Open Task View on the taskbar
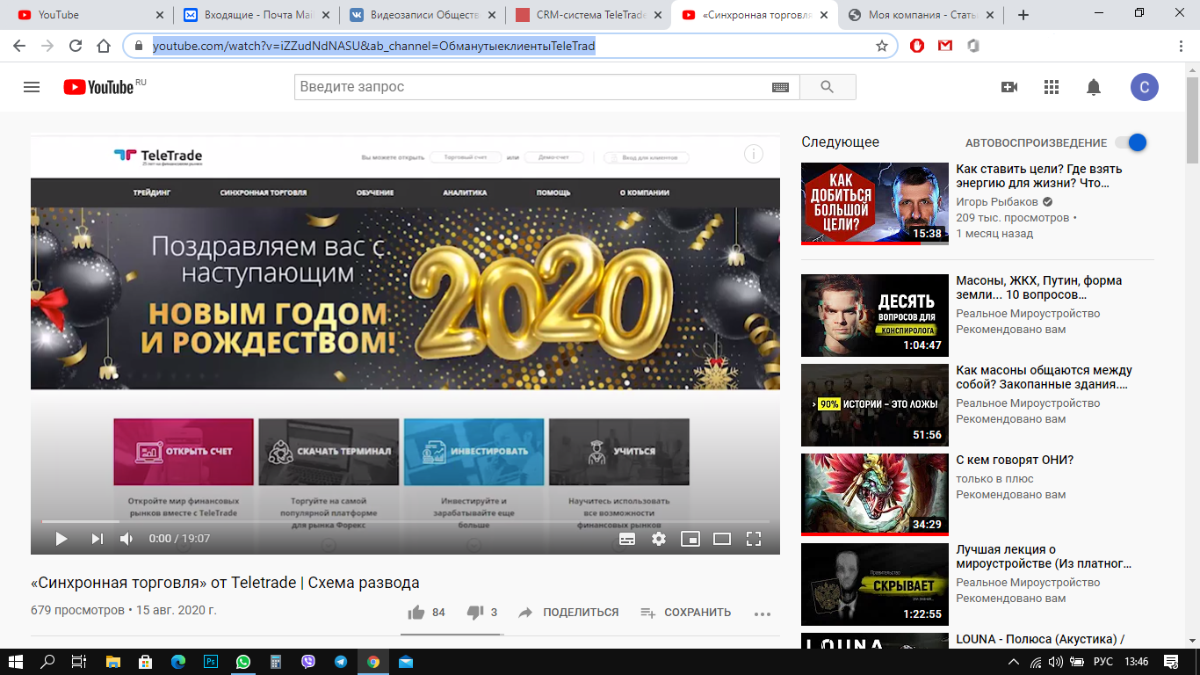 (x=79, y=661)
